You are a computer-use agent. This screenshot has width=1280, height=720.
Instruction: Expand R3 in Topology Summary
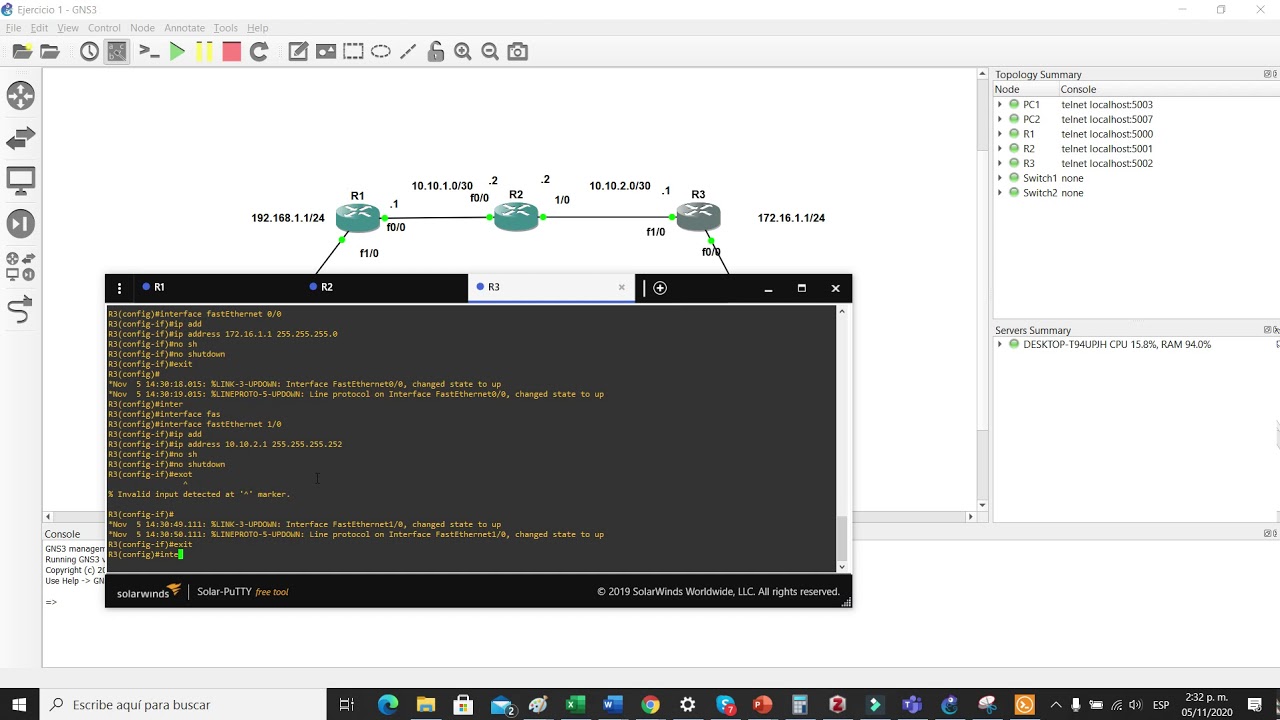[999, 163]
